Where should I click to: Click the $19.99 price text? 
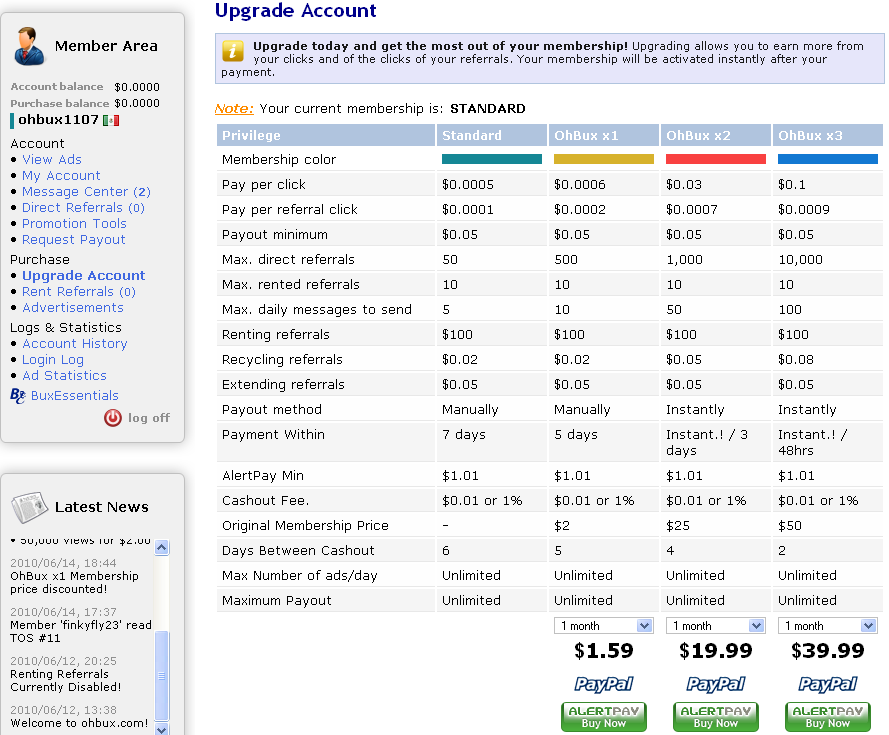[716, 650]
